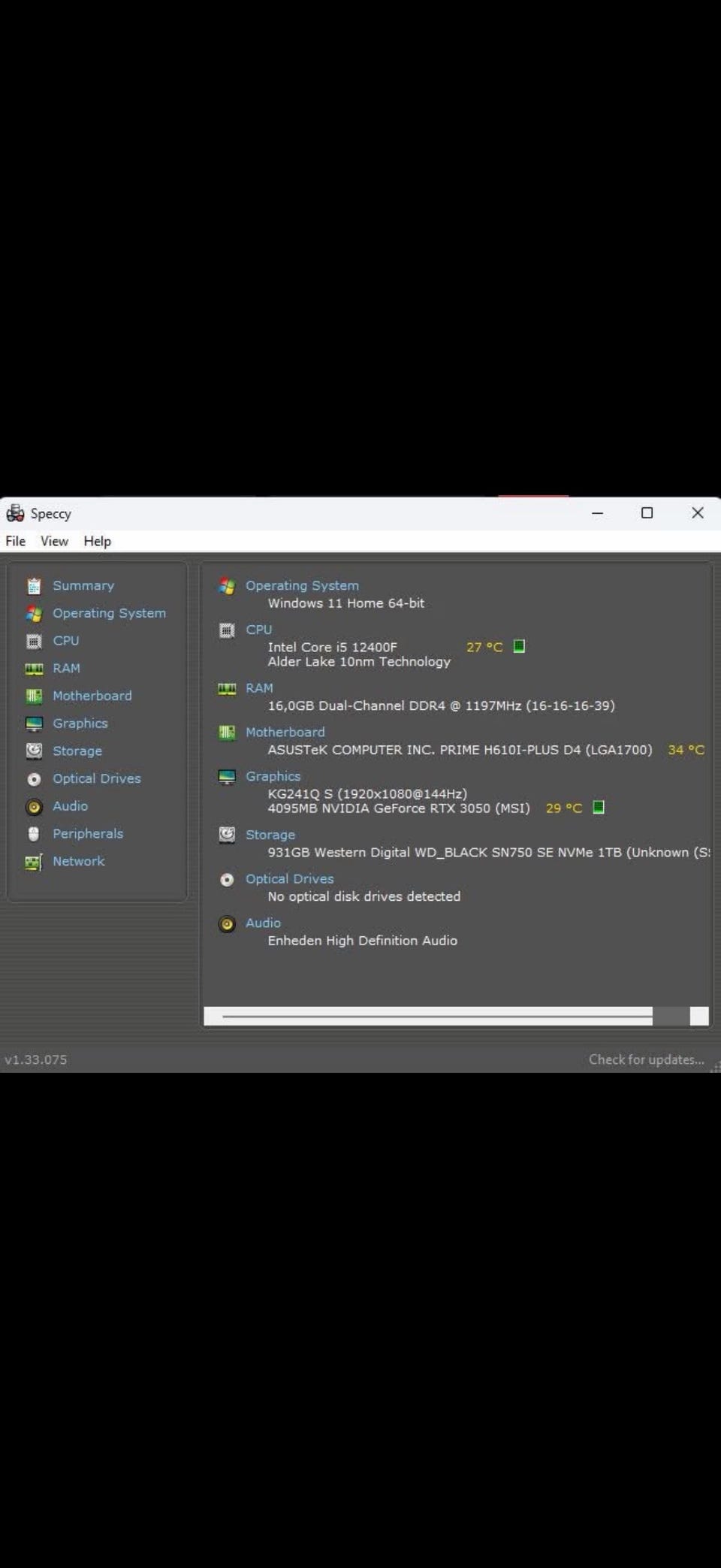Select Graphics in the sidebar list
Screen dimensions: 721x1568
pyautogui.click(x=80, y=723)
